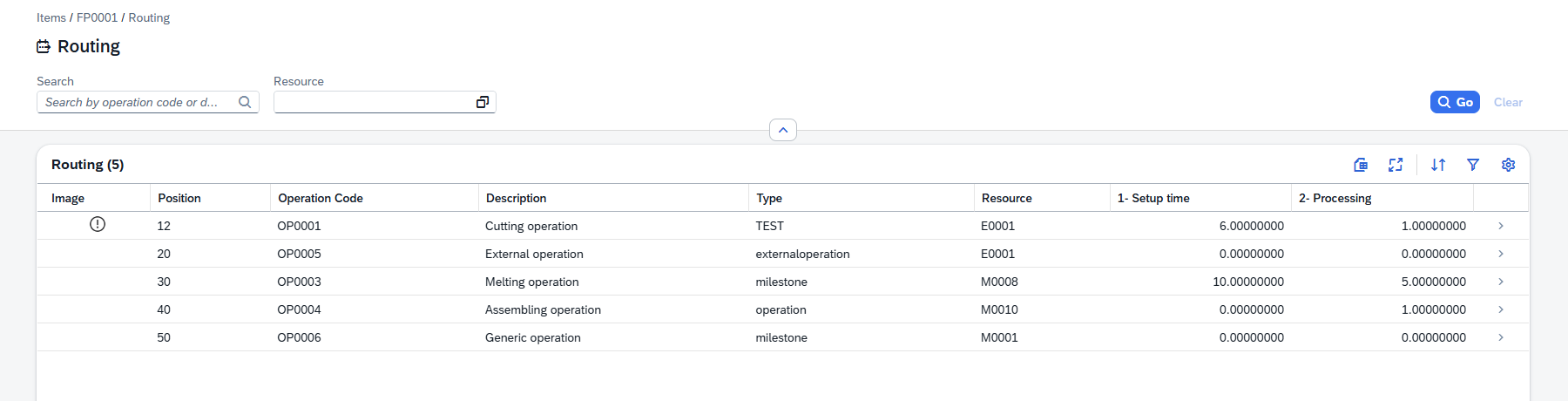Click setup time 6.00000000 value
This screenshot has height=401, width=1568.
click(1252, 226)
